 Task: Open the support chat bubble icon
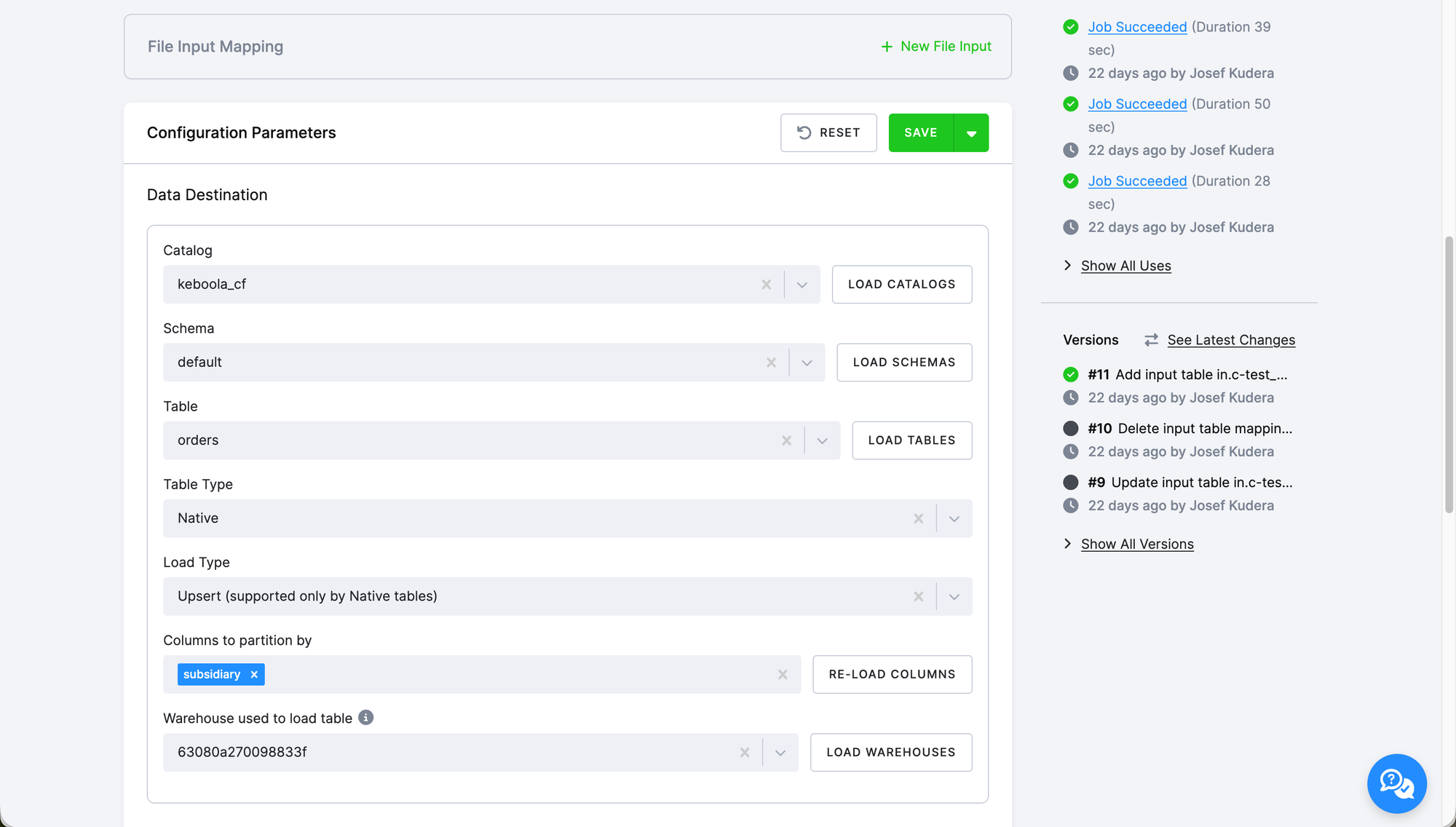click(1396, 783)
